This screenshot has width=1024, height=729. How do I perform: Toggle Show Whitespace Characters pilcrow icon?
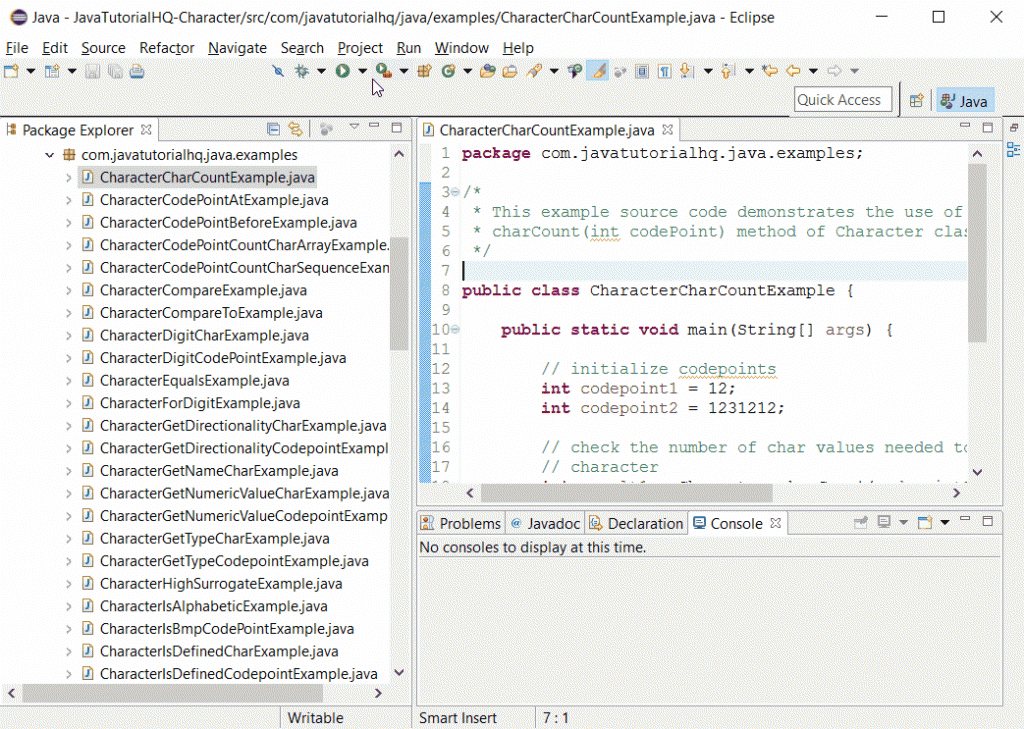click(x=664, y=71)
